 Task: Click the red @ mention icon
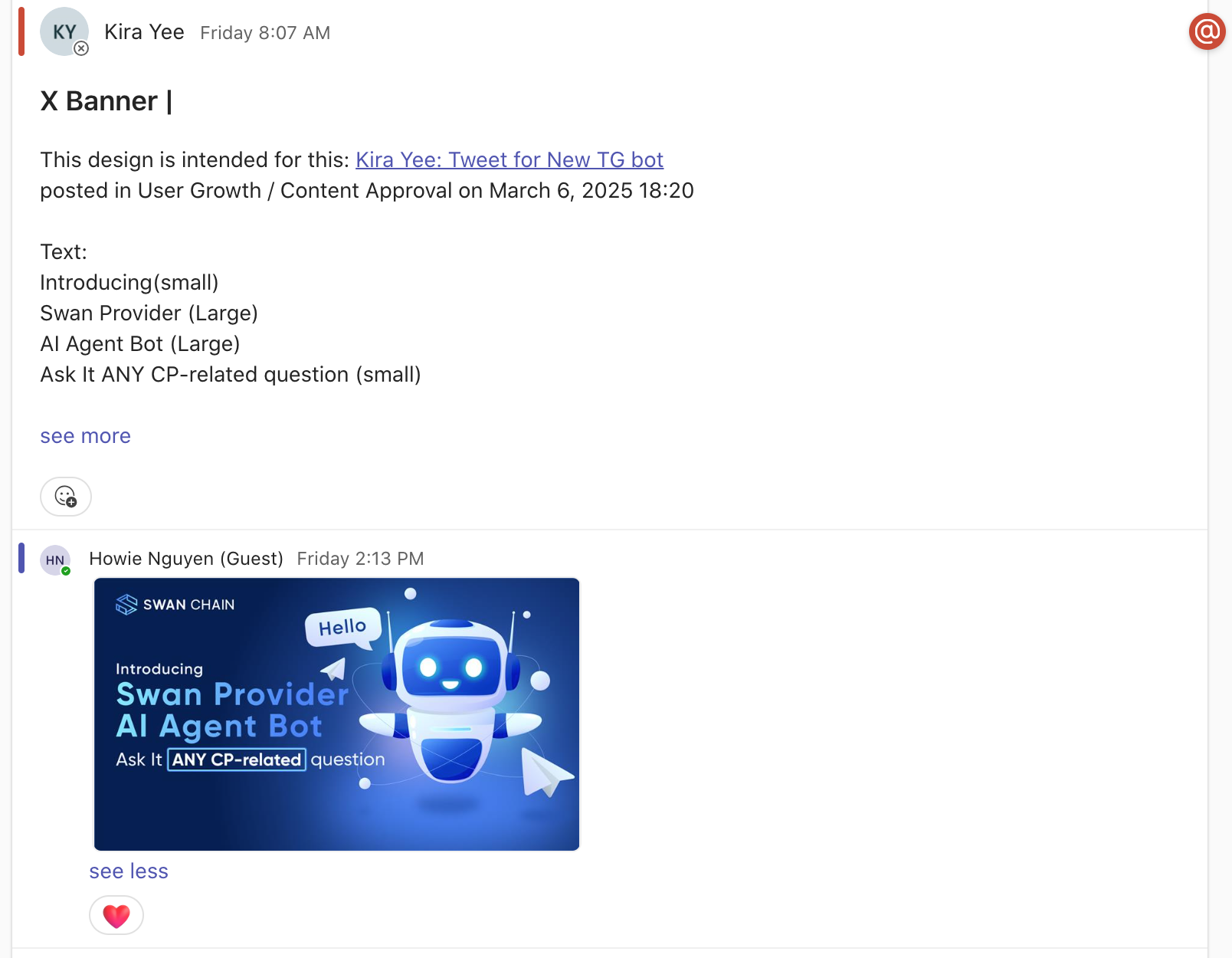click(1207, 31)
